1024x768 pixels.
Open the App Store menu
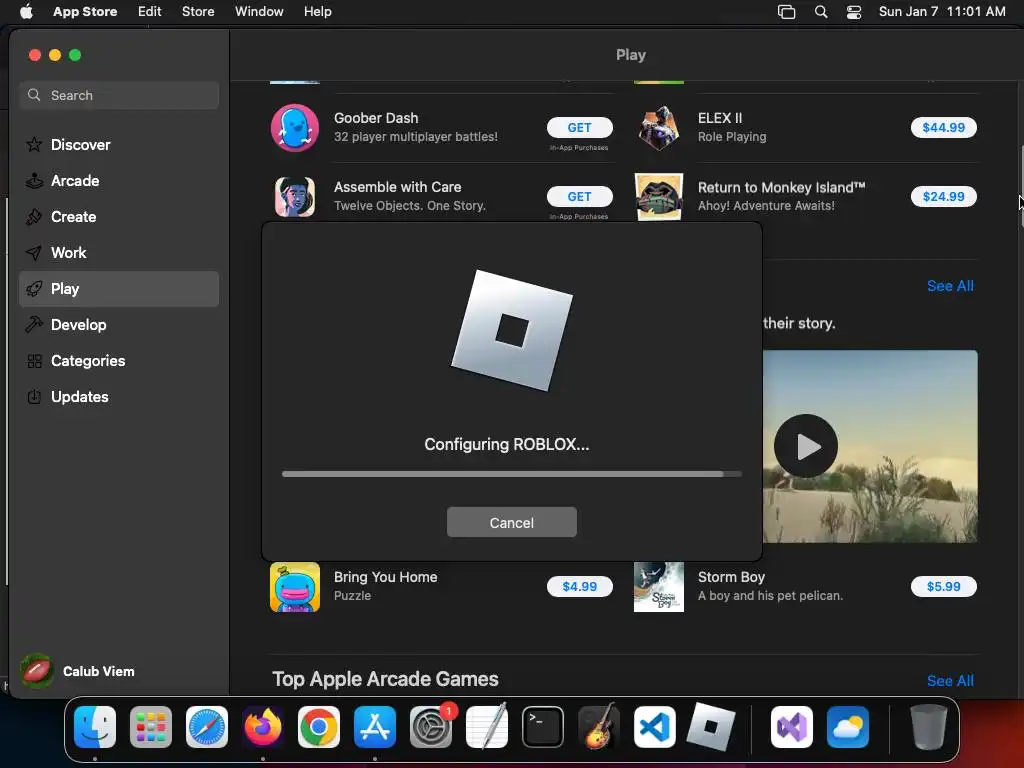coord(85,12)
